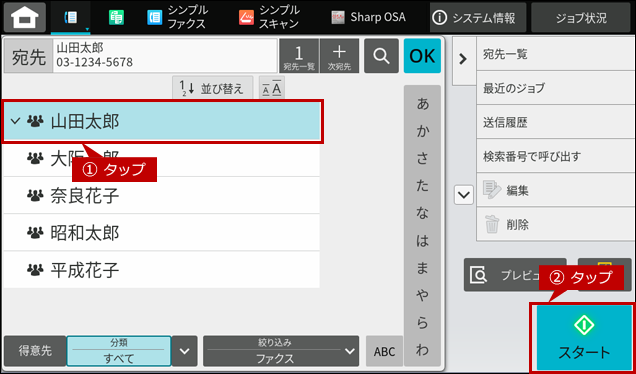Screen dimensions: 636x374
Task: Click the group icon beside 奈良花子
Action: (35, 196)
